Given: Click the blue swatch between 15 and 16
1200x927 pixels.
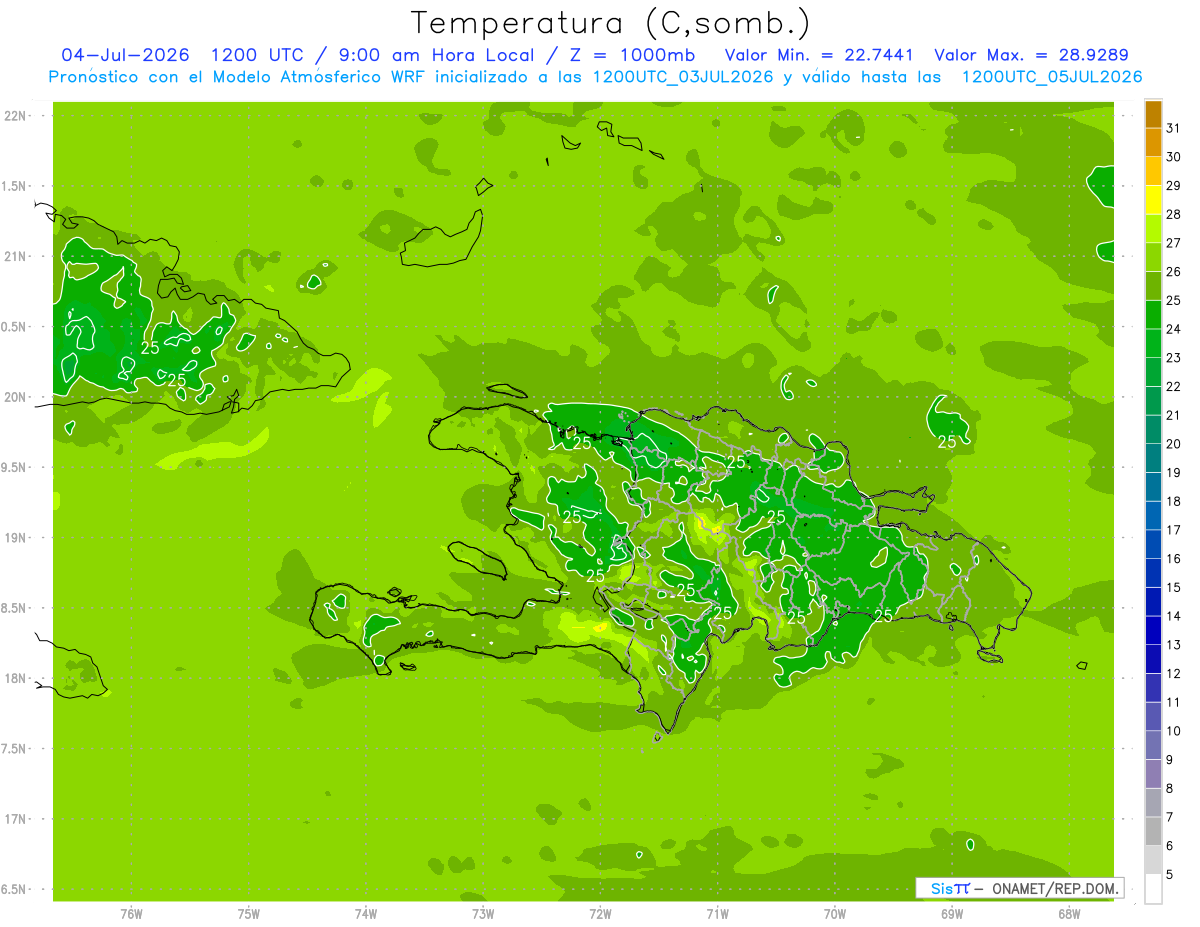Looking at the screenshot, I should (x=1154, y=574).
